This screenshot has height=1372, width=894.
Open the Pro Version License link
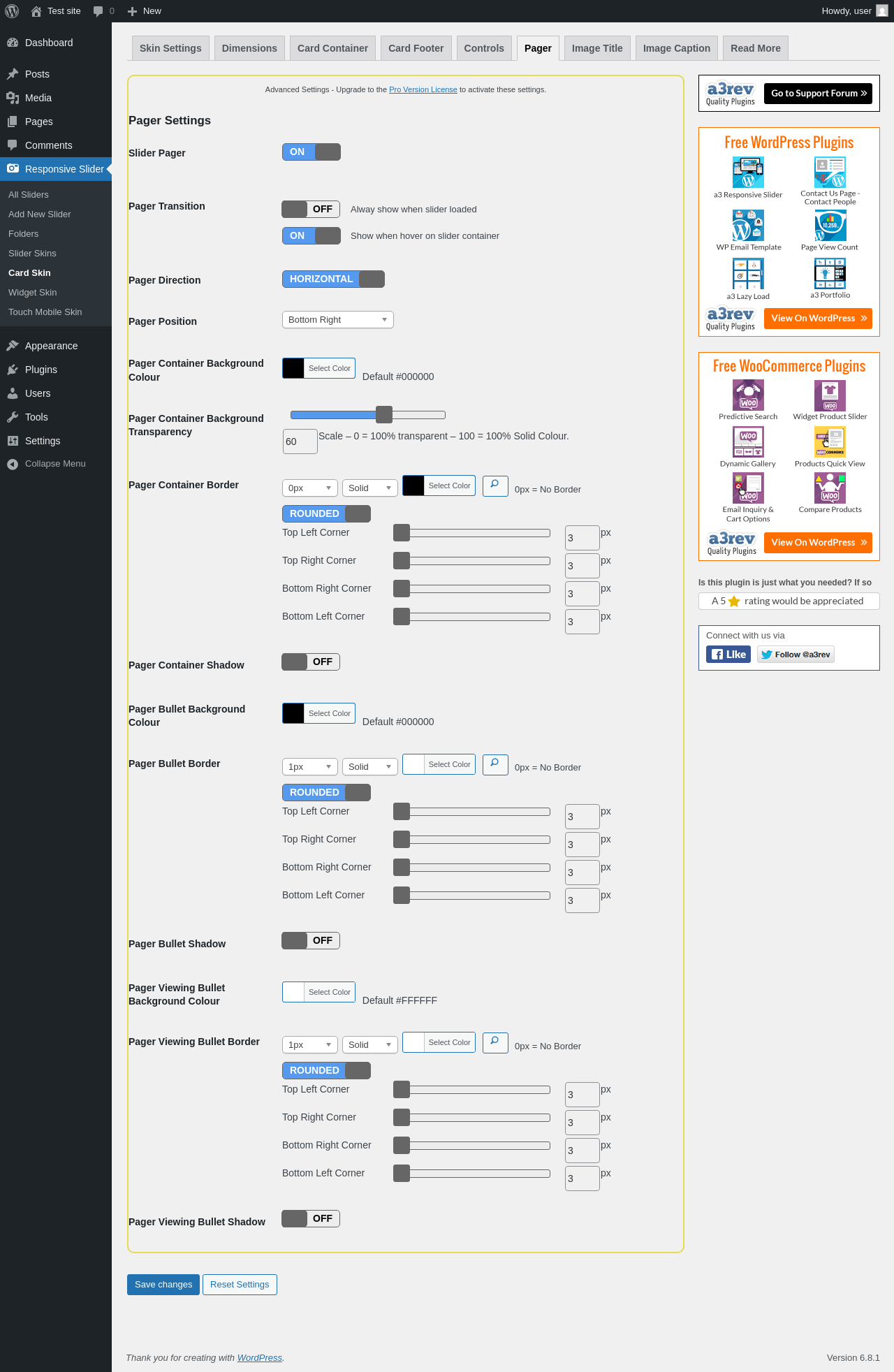coord(423,89)
